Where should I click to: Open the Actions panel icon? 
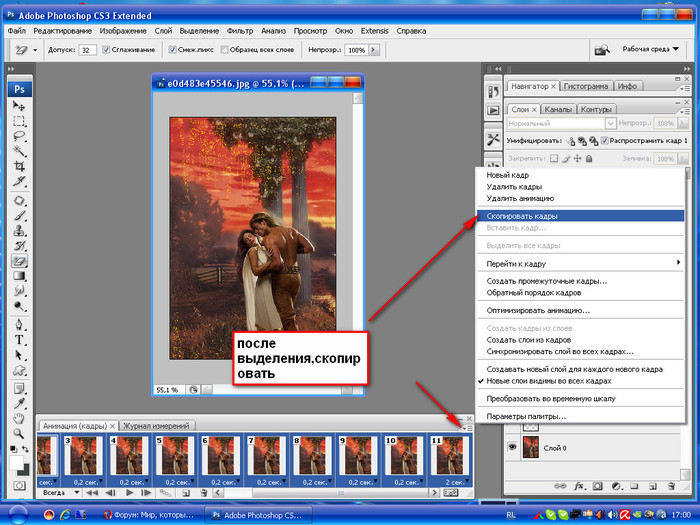[493, 110]
